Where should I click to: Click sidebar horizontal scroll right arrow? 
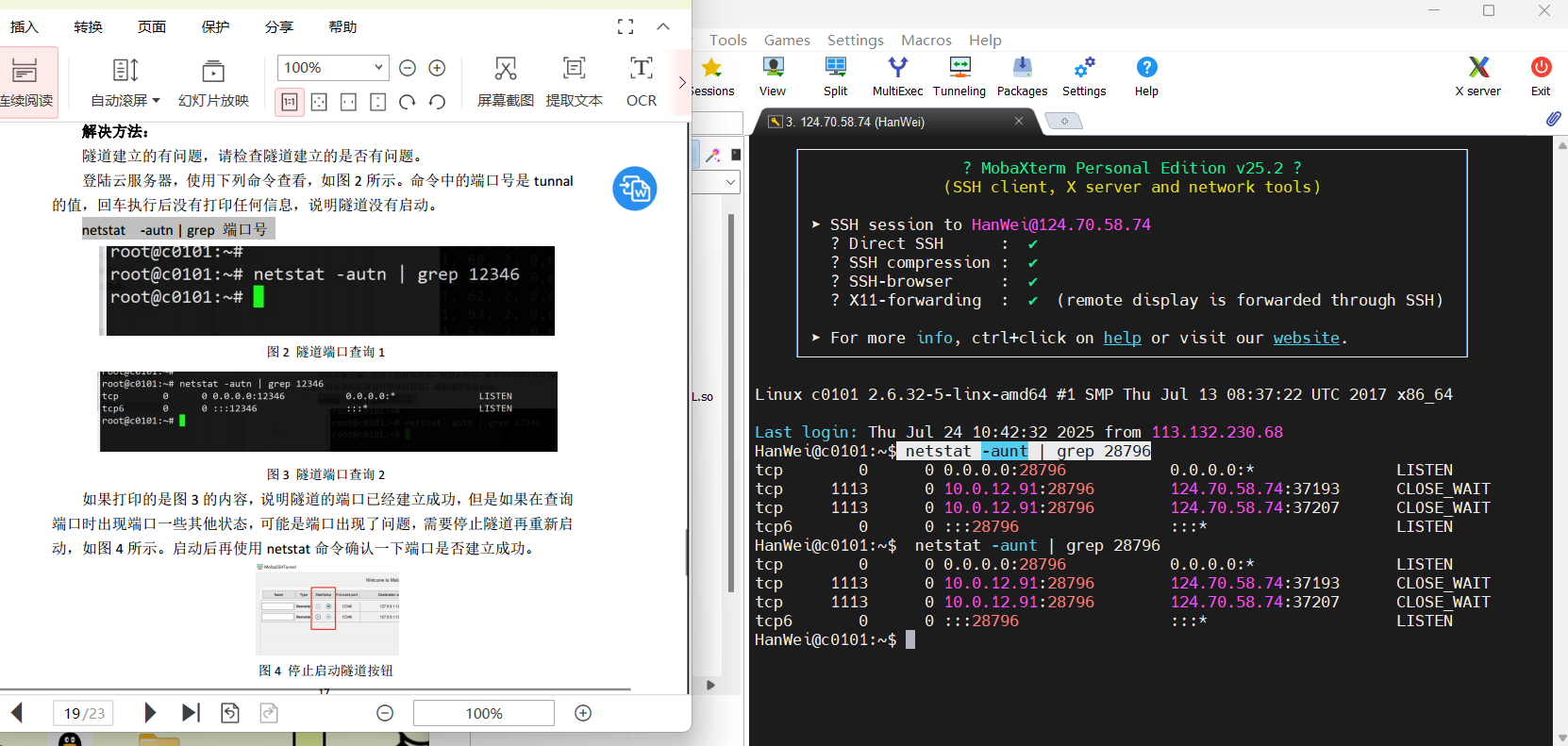tap(710, 685)
